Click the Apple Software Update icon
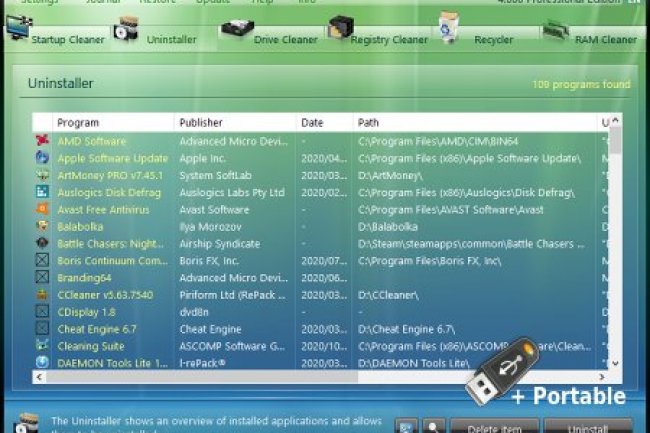The image size is (650, 433). pos(42,157)
